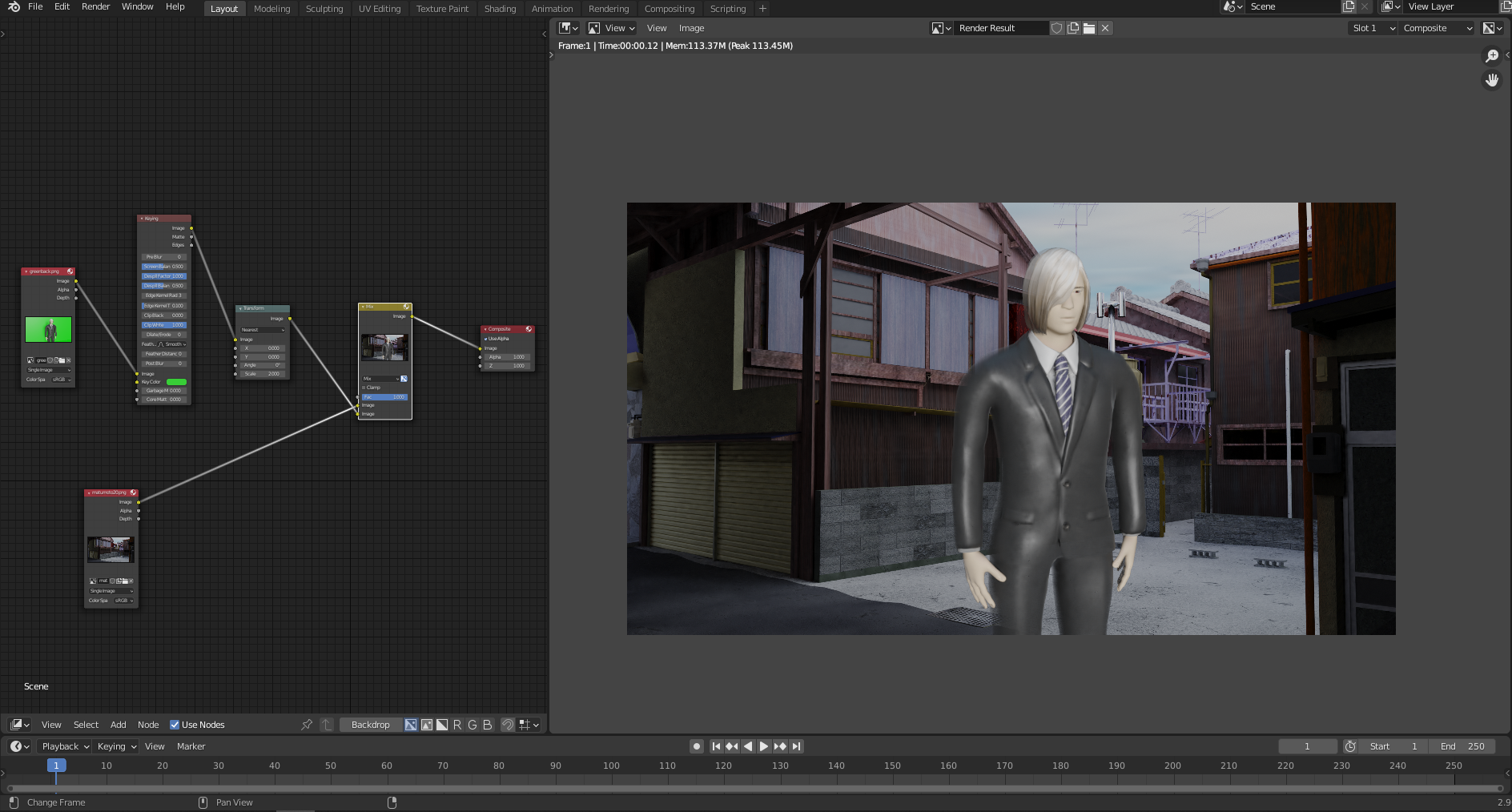Screen dimensions: 1512x812
Task: Click the Key Color green swatch
Action: pyautogui.click(x=176, y=382)
